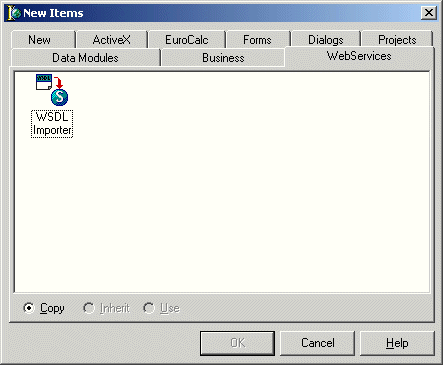Select the WebServices tab
This screenshot has width=443, height=365.
(x=359, y=56)
